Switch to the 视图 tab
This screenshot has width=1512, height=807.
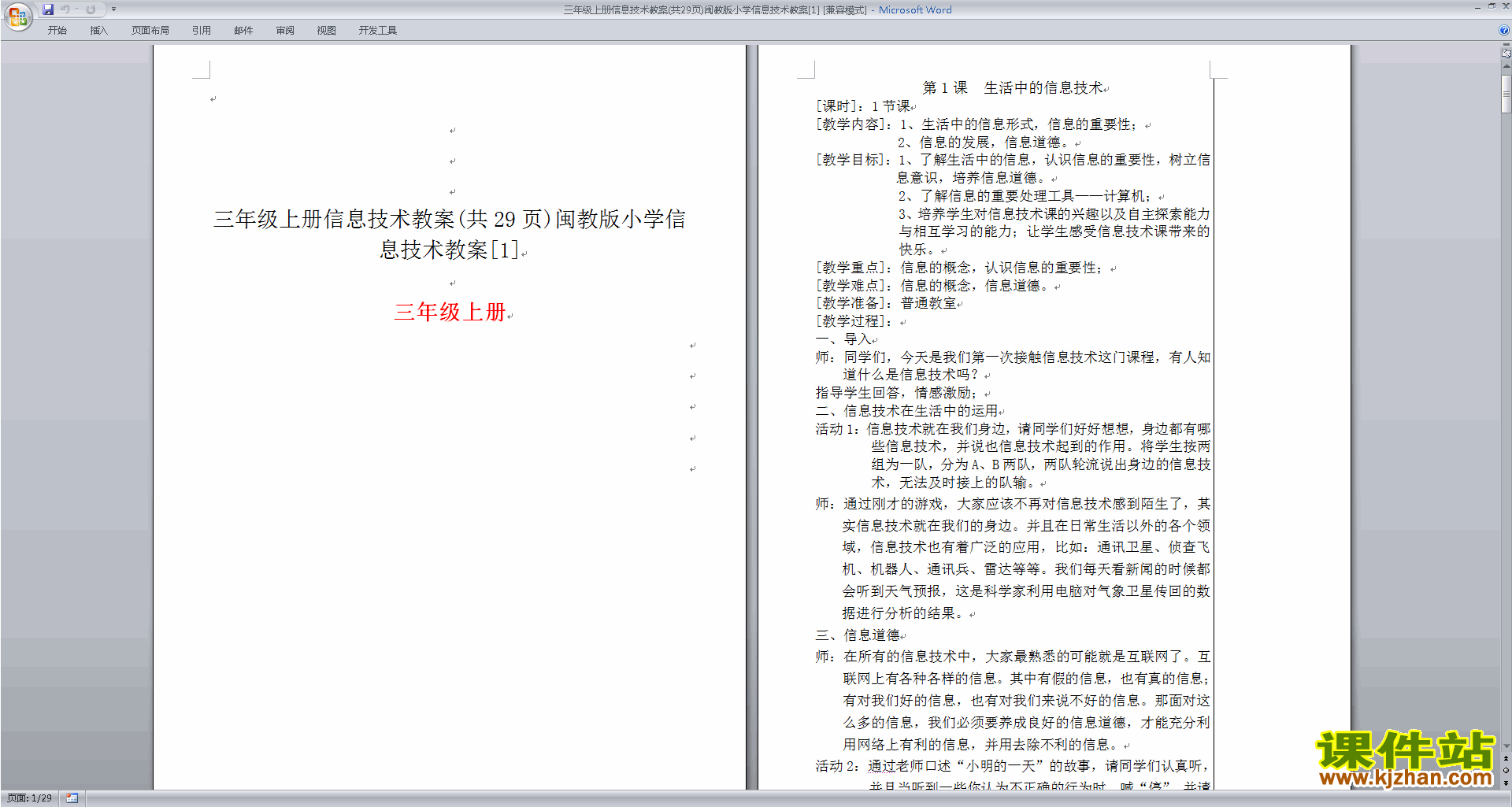click(x=326, y=31)
